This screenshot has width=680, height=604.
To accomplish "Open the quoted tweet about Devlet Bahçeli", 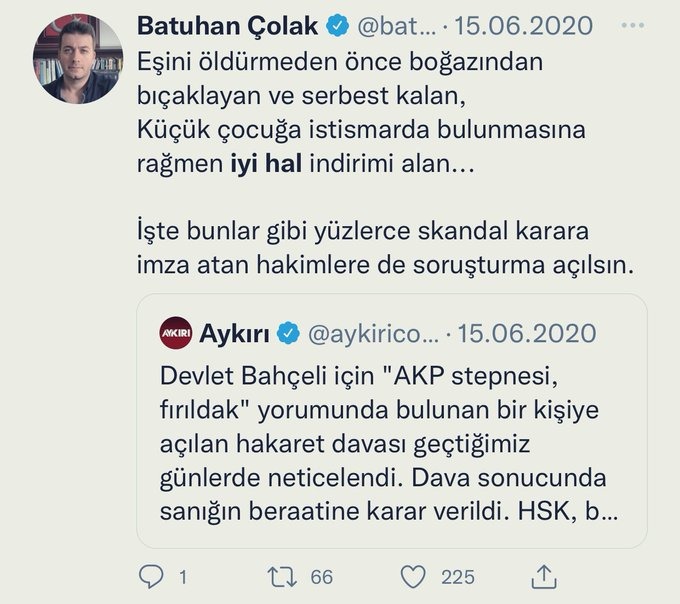I will point(390,440).
